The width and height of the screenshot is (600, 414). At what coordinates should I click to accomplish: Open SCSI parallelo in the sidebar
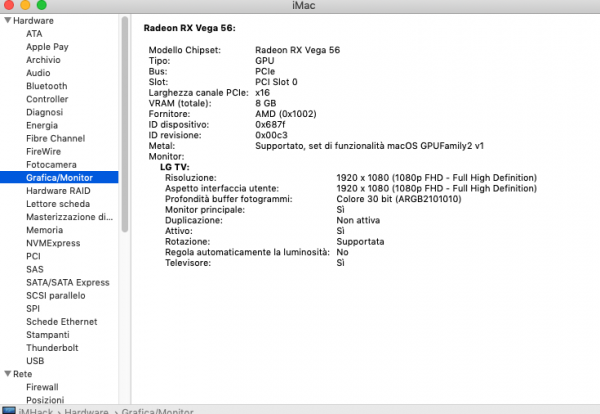click(55, 295)
